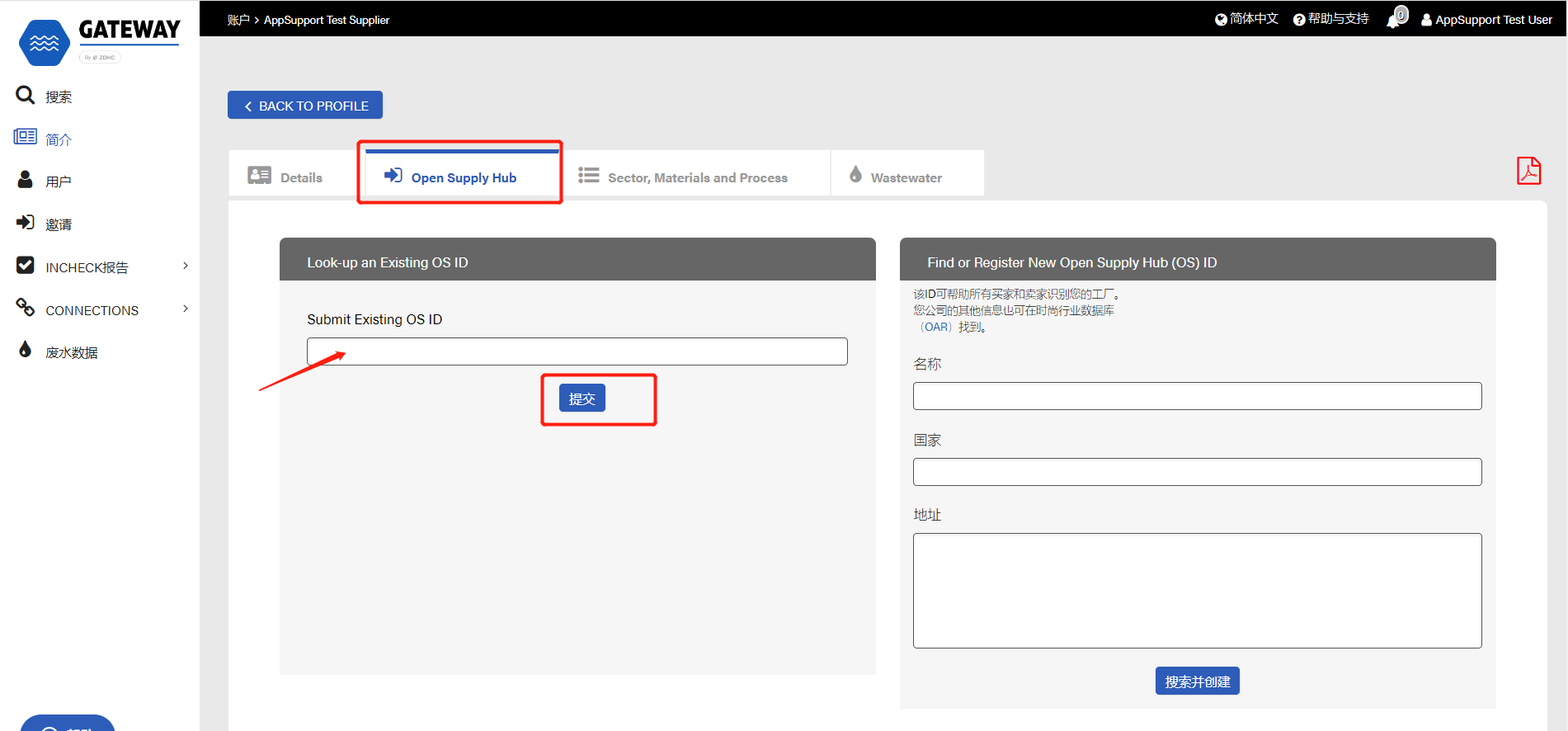Open the 简体中文 language selector
1568x731 pixels.
tap(1246, 19)
